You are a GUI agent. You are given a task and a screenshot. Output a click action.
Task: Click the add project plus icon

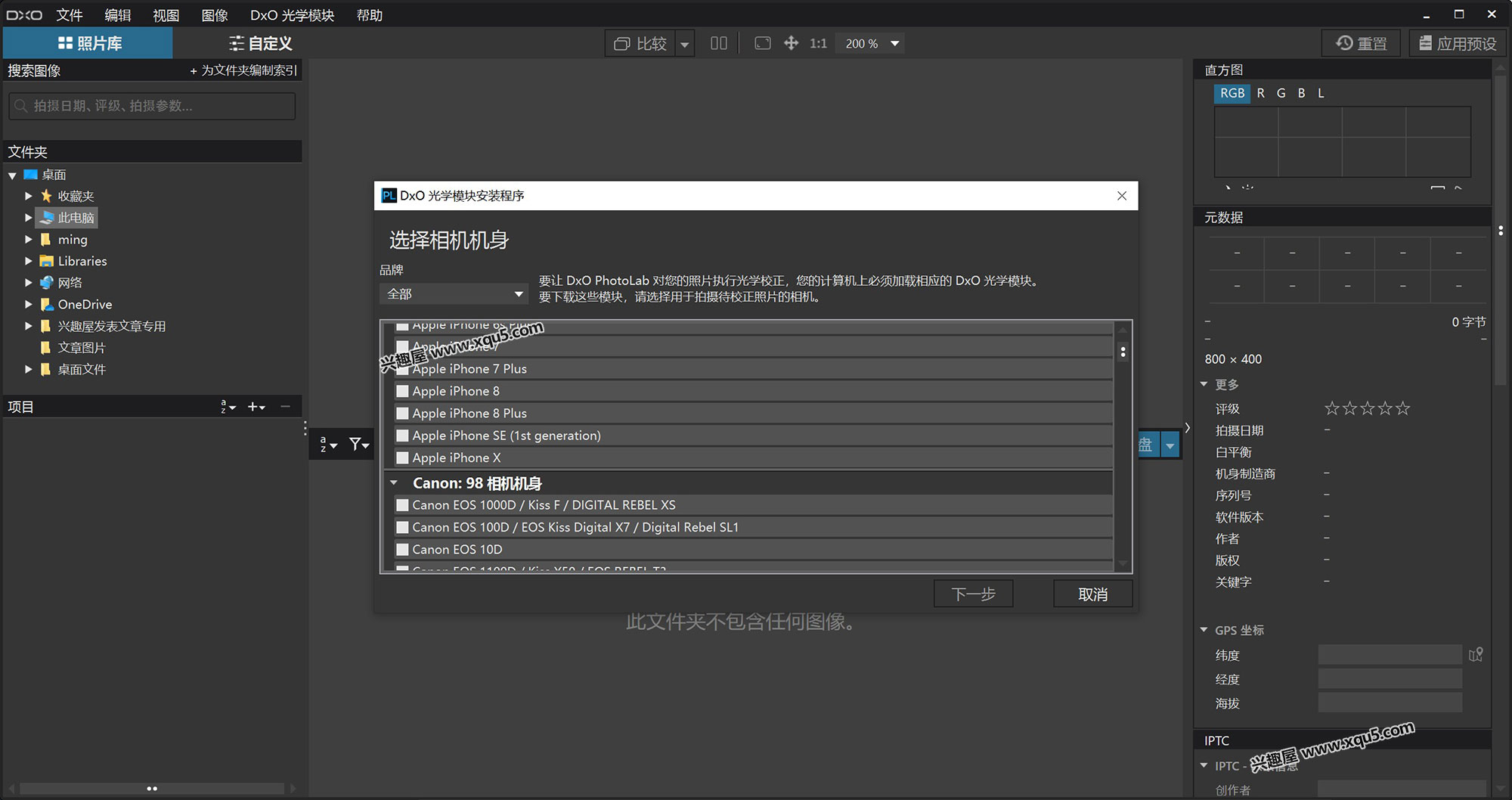coord(256,407)
